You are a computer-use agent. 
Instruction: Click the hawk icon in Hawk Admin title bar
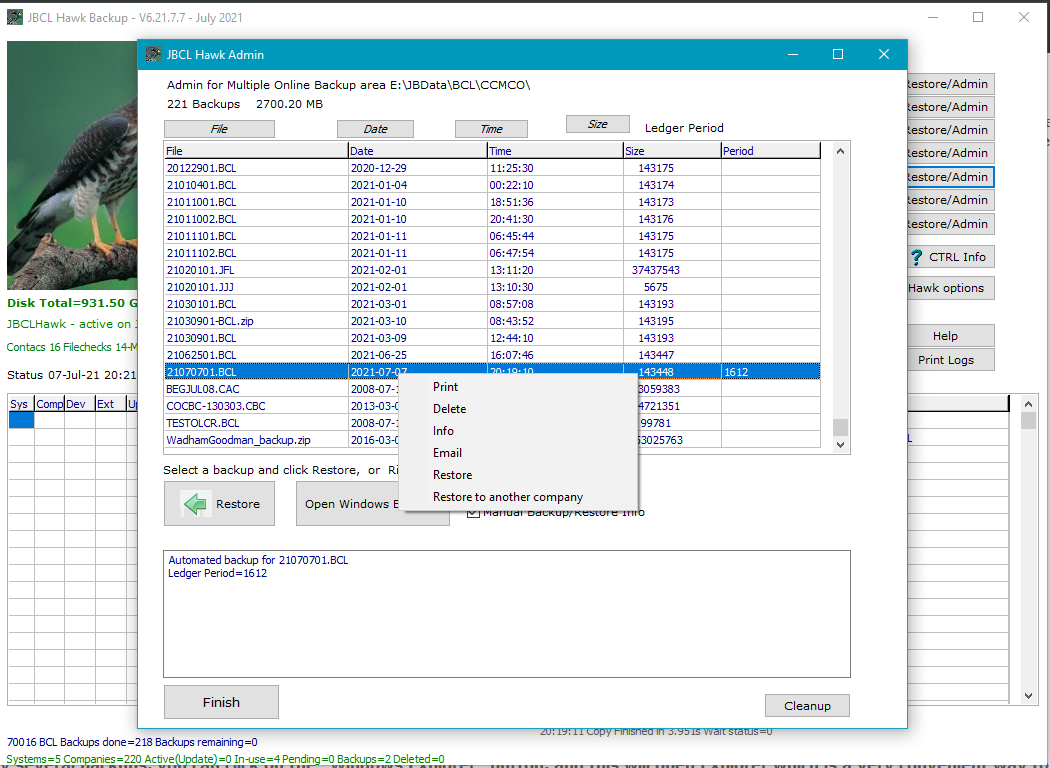[x=153, y=55]
